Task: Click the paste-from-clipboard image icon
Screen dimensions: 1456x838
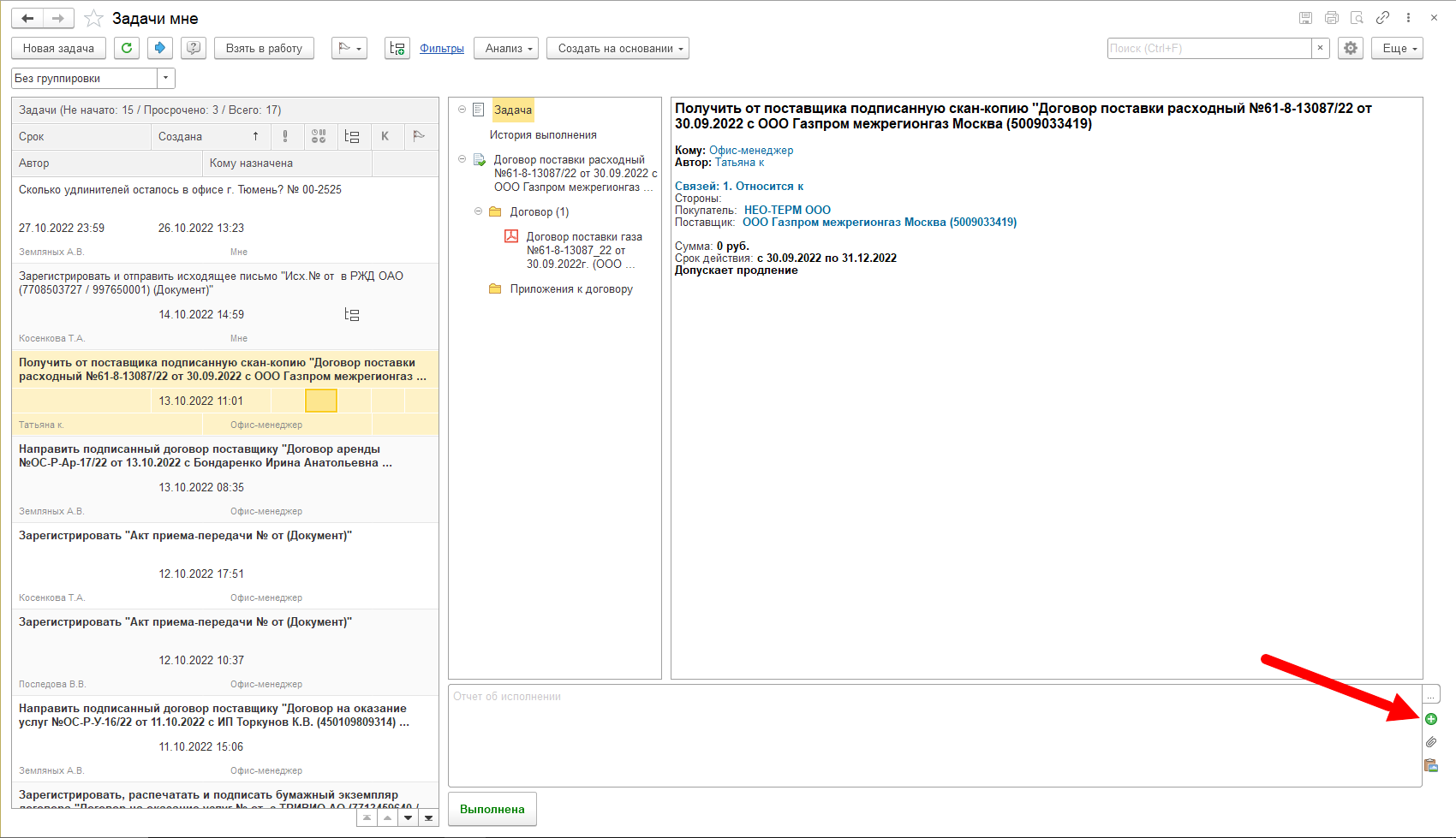Action: coord(1431,765)
